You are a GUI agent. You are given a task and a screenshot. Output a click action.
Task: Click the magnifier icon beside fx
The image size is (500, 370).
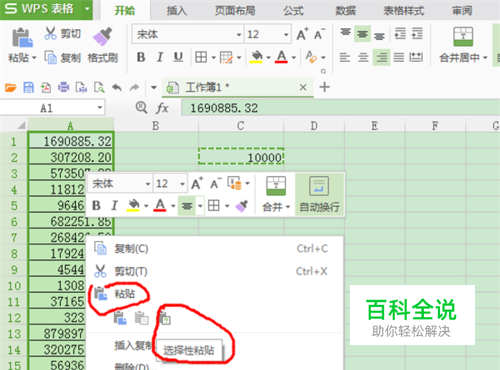pyautogui.click(x=141, y=108)
